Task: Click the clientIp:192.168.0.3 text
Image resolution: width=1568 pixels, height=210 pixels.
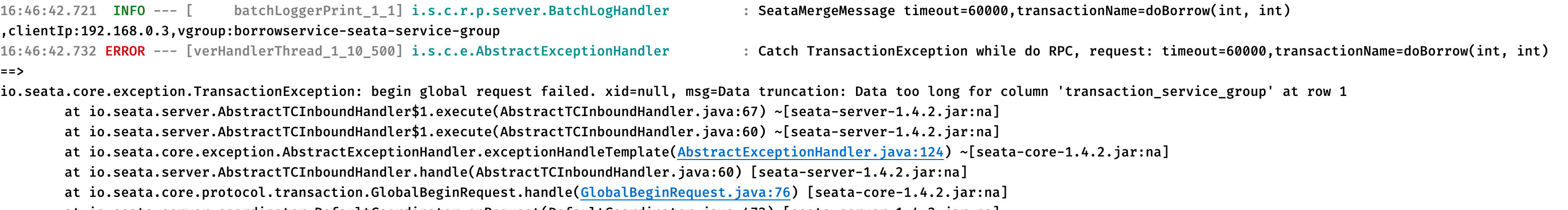Action: coord(89,31)
